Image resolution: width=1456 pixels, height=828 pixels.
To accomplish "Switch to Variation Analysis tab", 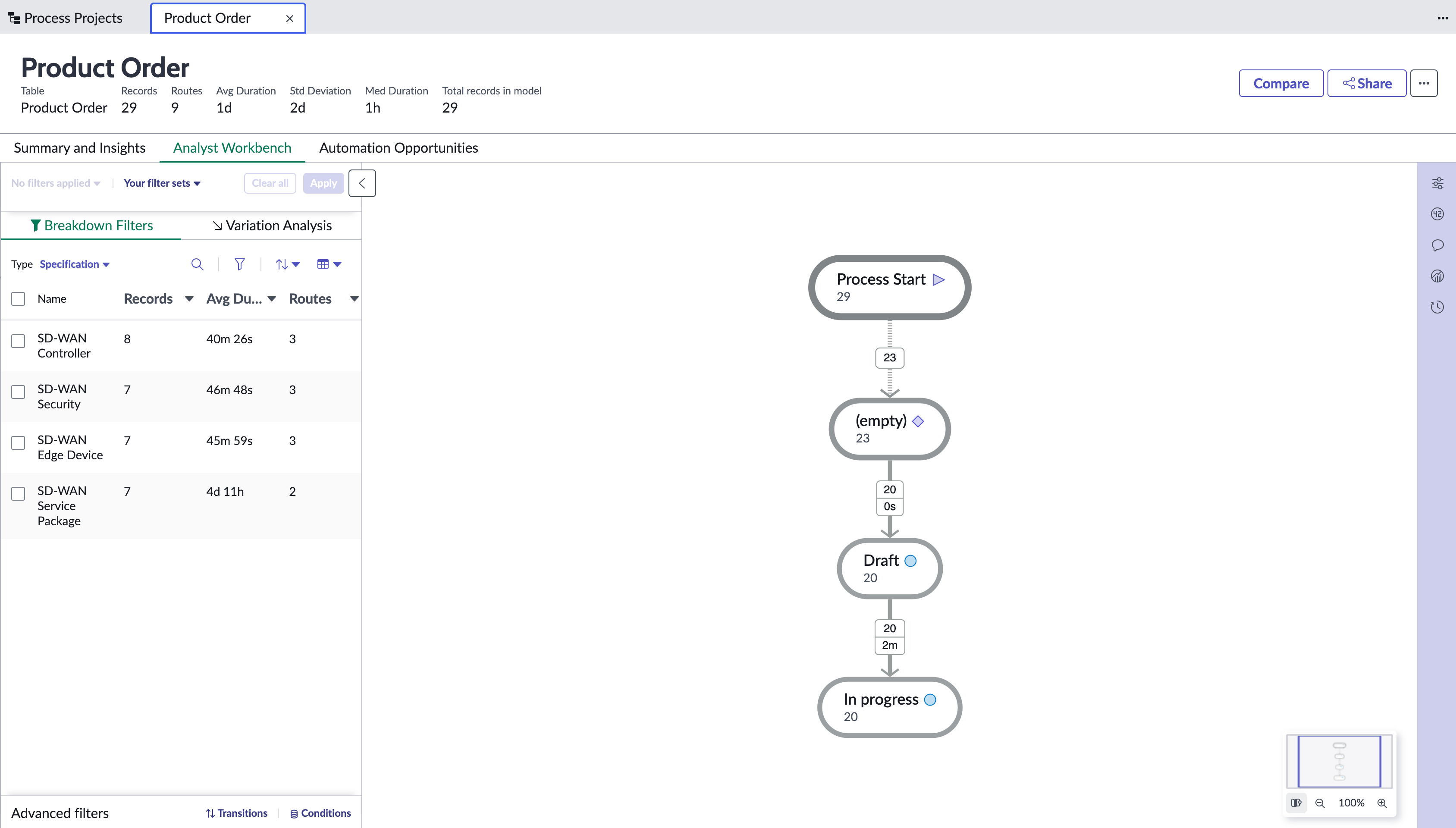I will (272, 225).
